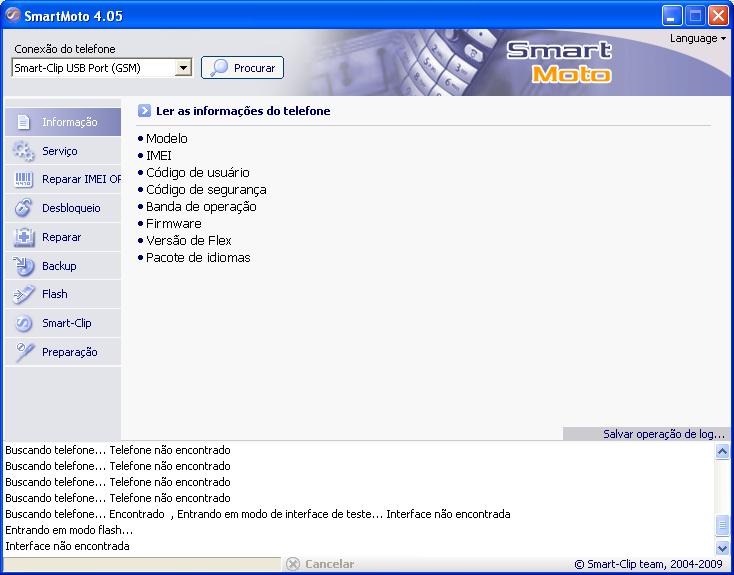
Task: Click the Modelo list item
Action: click(x=167, y=139)
